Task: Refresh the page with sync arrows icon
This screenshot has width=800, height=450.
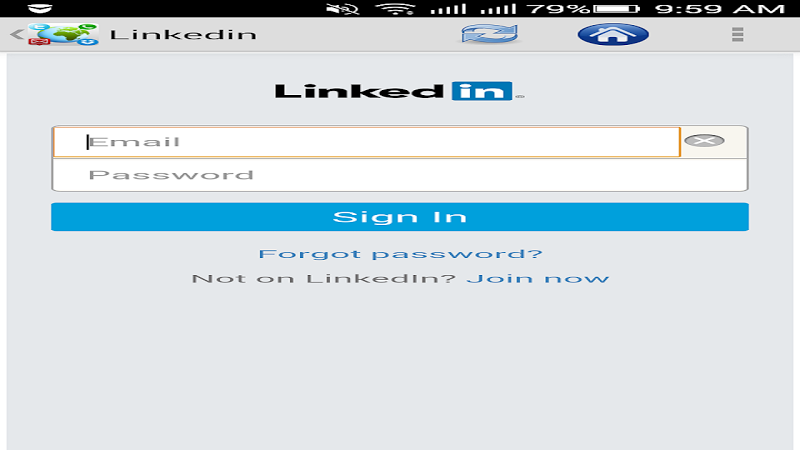Action: (489, 34)
